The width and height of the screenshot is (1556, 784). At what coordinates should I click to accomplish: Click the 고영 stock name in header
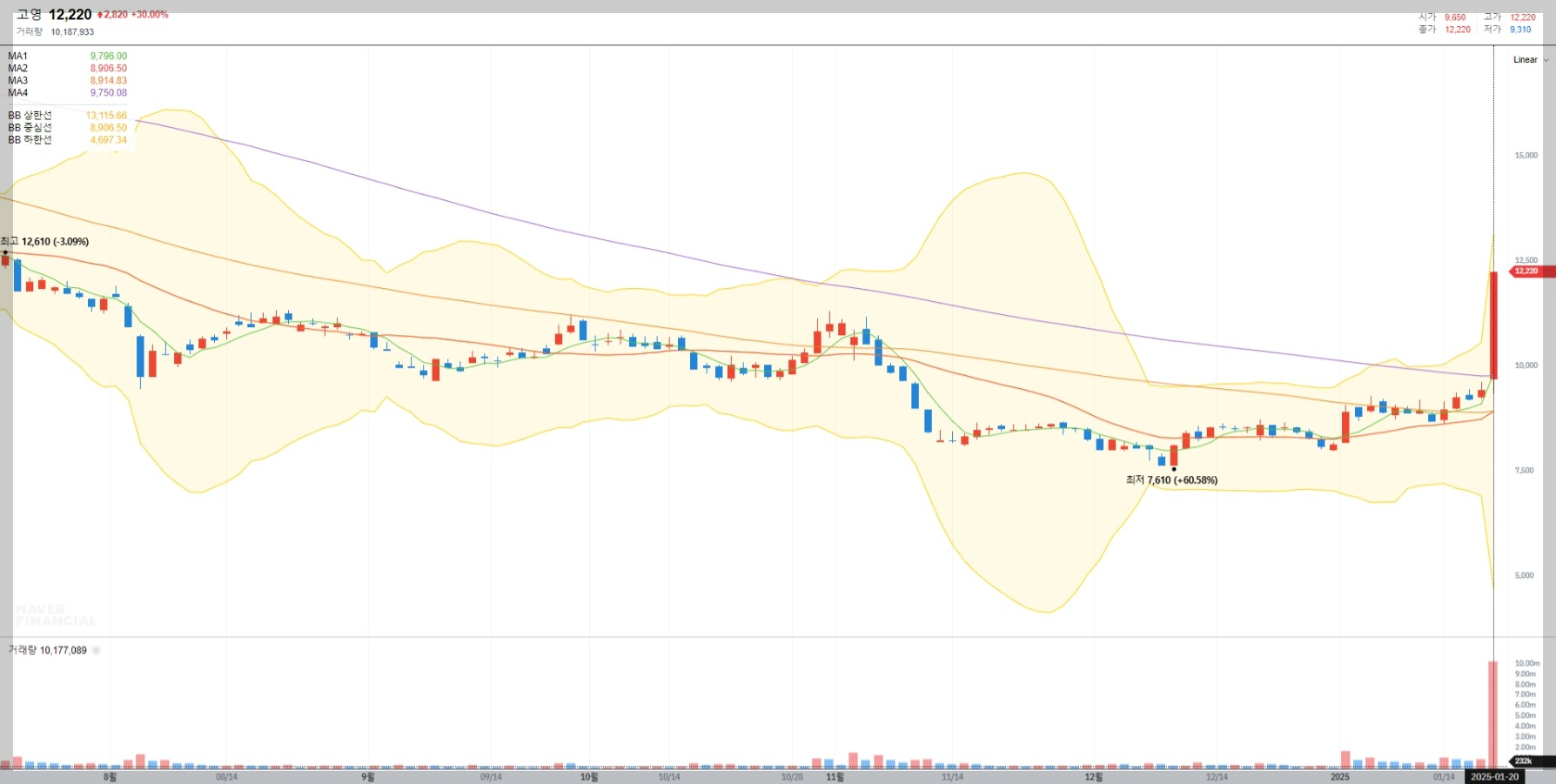29,15
